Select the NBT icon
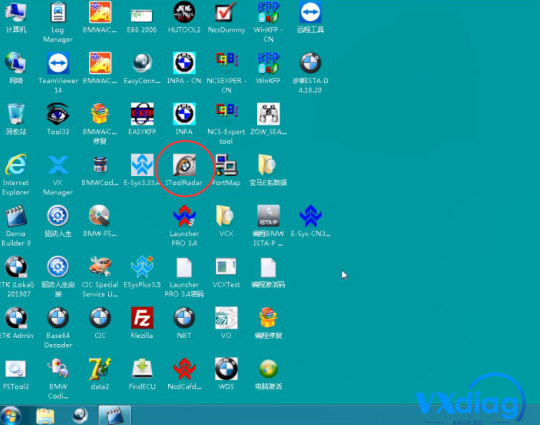Viewport: 540px width, 425px height. click(x=184, y=318)
